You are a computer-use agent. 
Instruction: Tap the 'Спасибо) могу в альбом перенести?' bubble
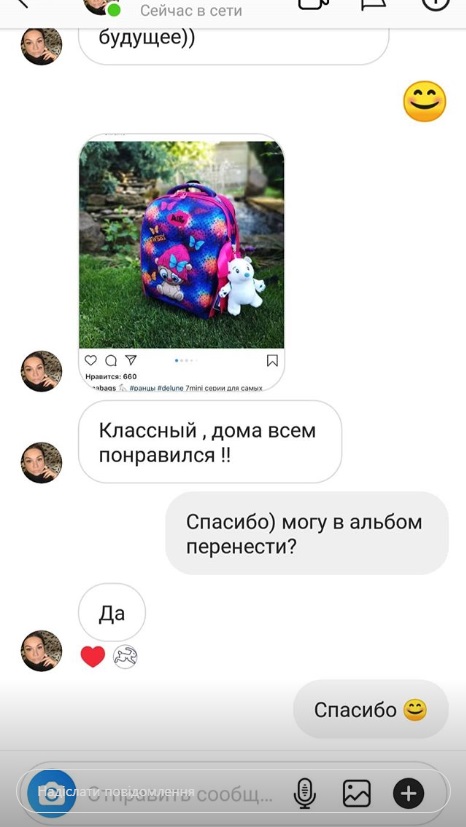[307, 534]
